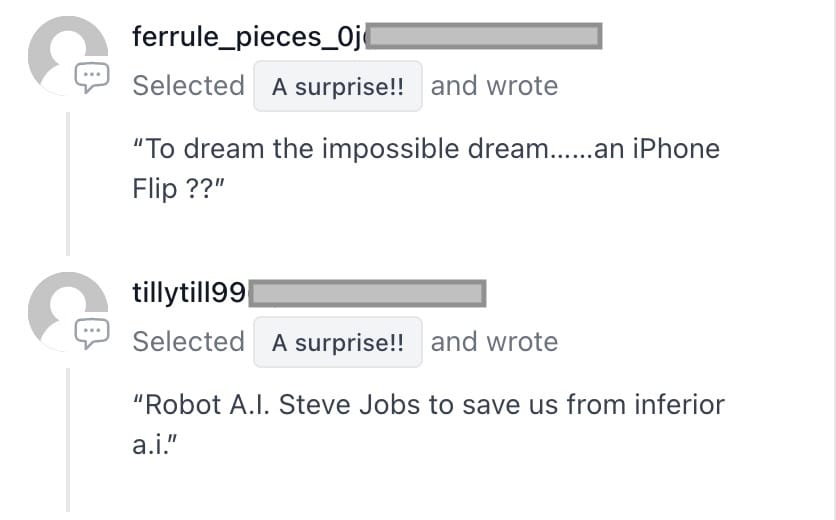This screenshot has height=520, width=836.
Task: Click "Selected" label in tillytill99 comment
Action: (x=189, y=342)
